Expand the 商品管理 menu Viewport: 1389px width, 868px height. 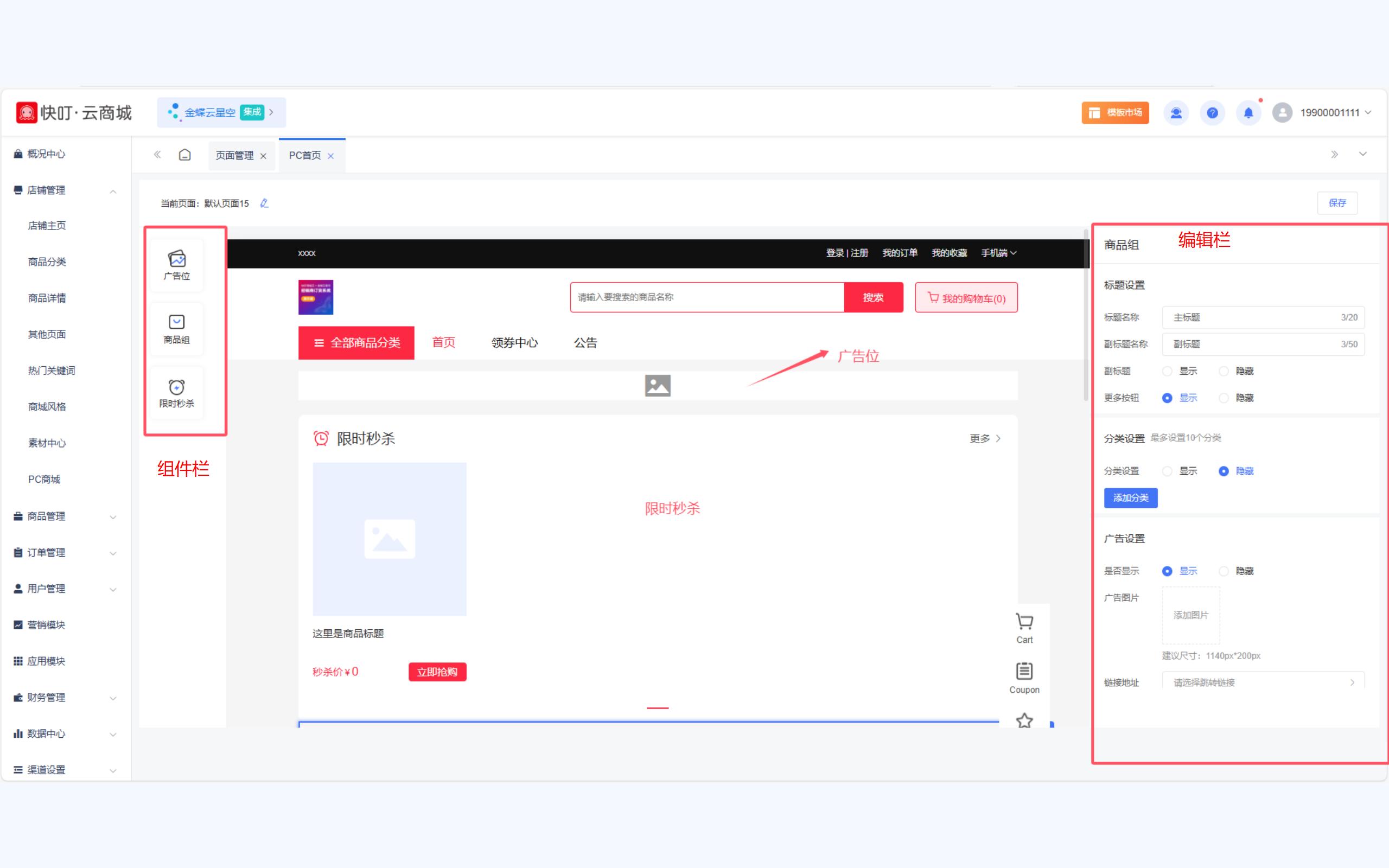pyautogui.click(x=113, y=517)
